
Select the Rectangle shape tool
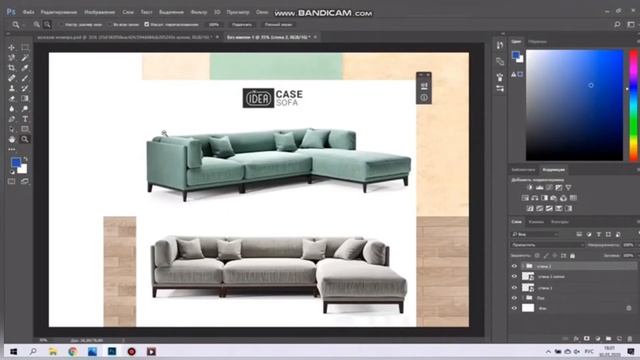coord(25,129)
